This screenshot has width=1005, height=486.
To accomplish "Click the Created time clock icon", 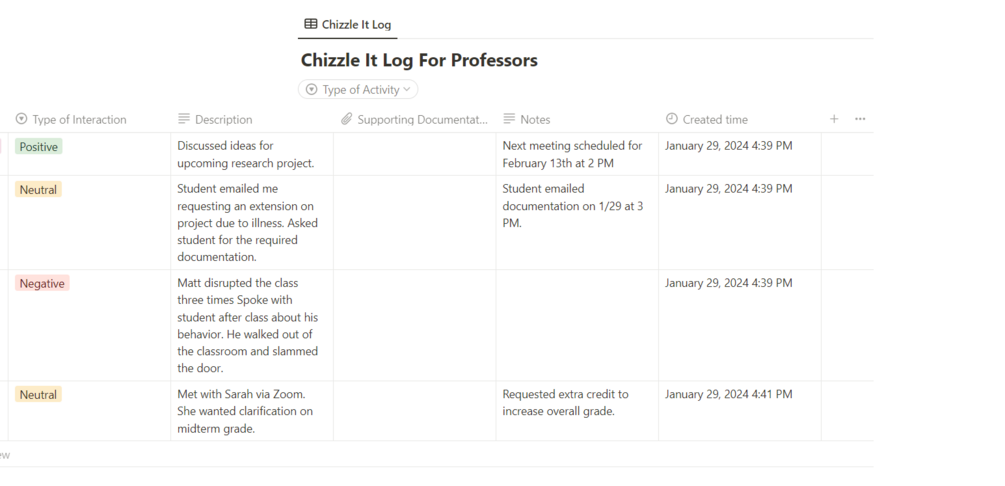I will click(x=671, y=120).
